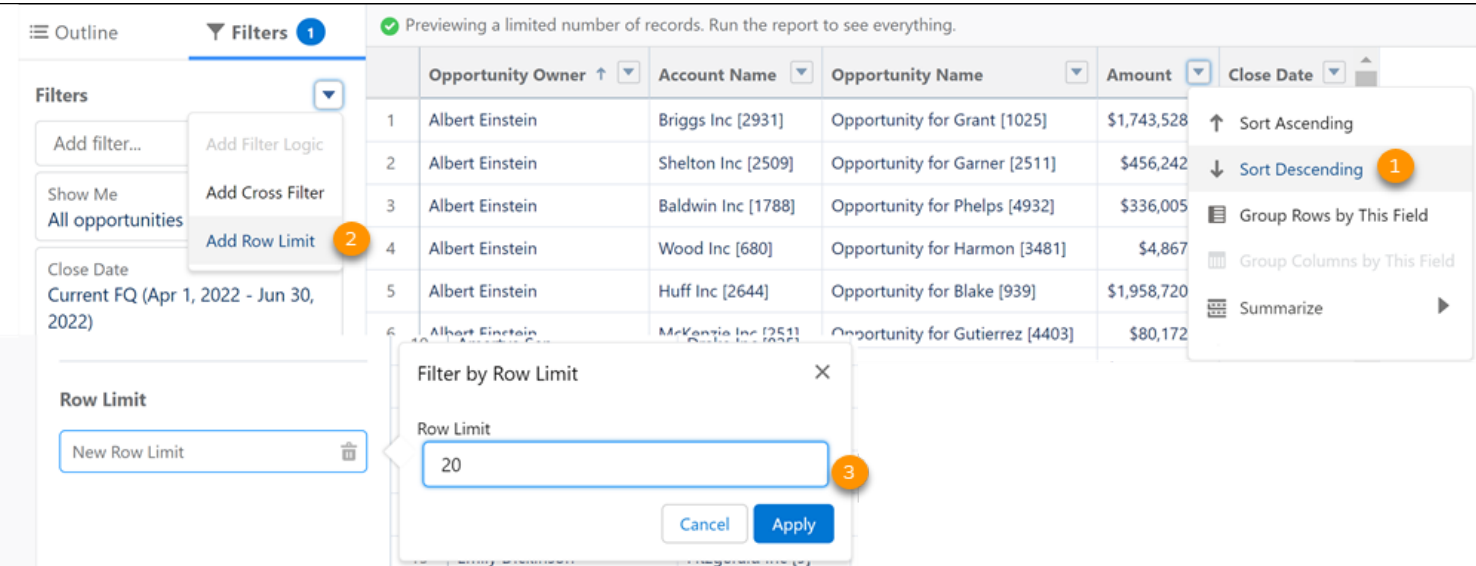
Task: Click the Opportunity Name column header
Action: coord(907,74)
